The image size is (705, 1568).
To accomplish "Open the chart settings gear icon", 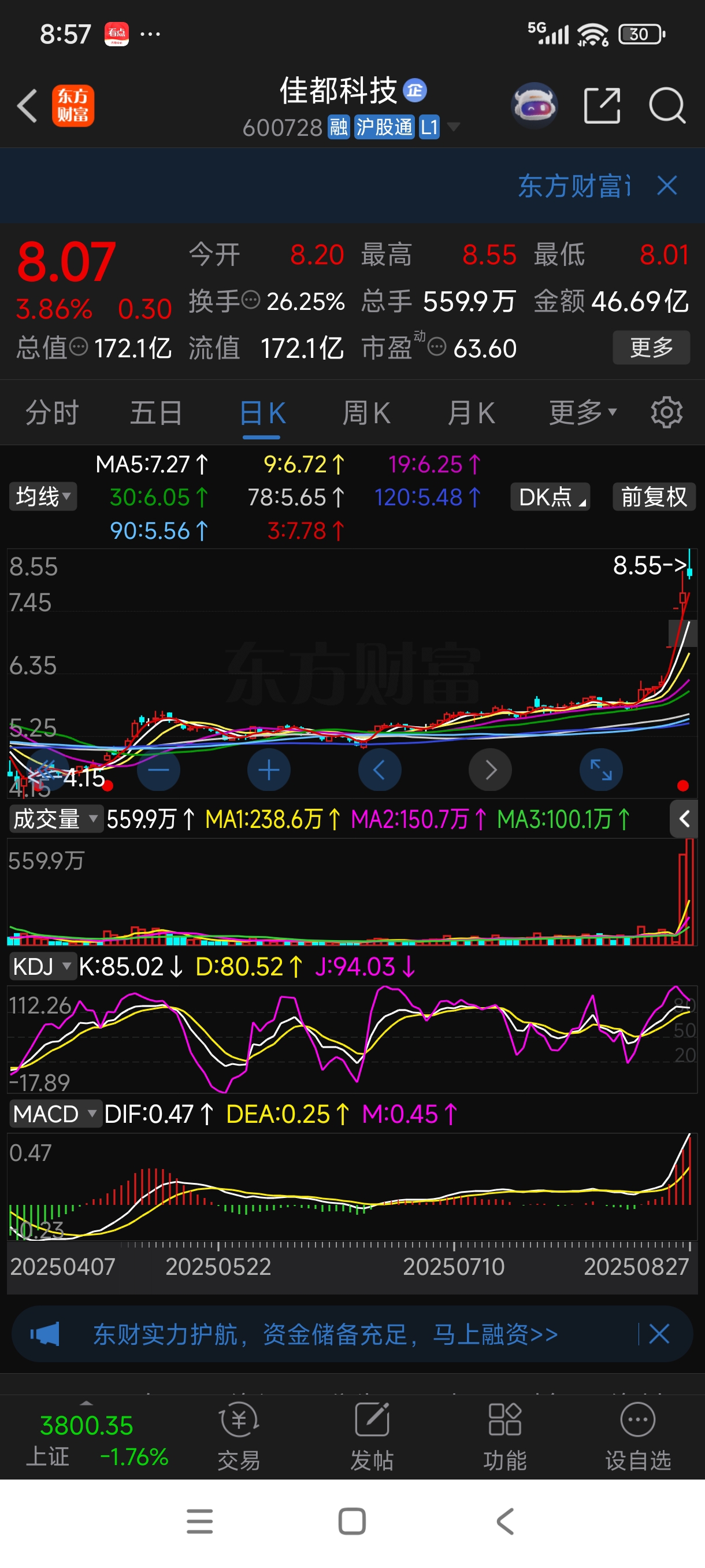I will (667, 413).
